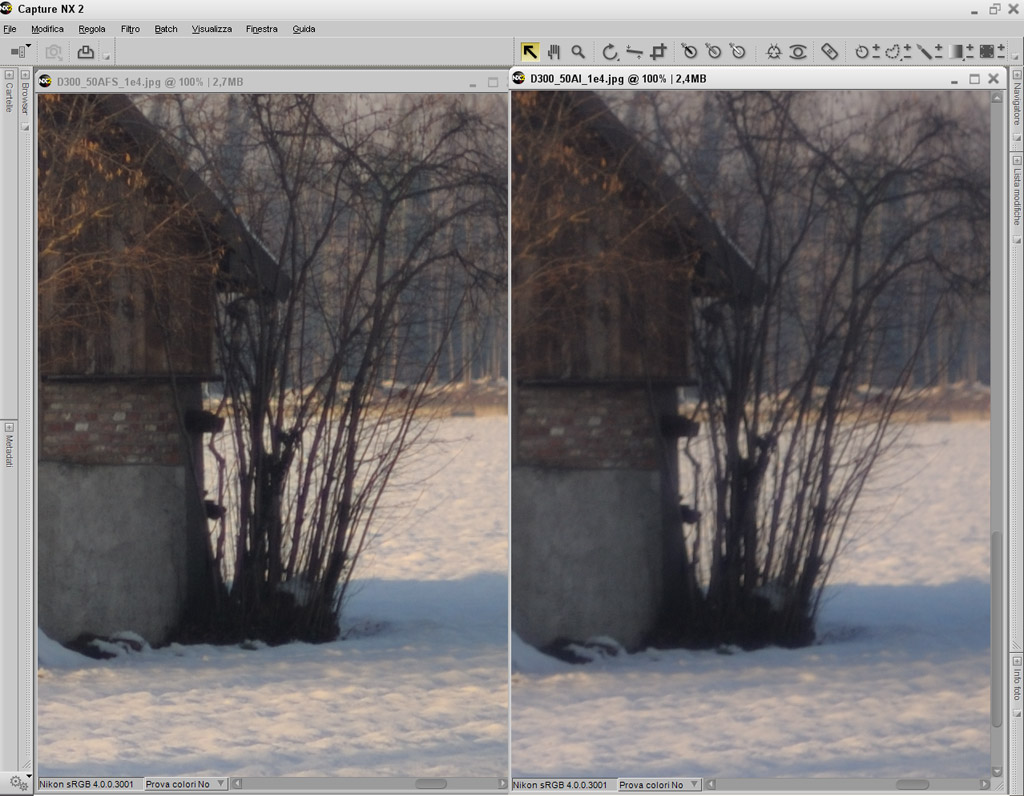Image resolution: width=1024 pixels, height=796 pixels.
Task: Open the Regola menu
Action: click(92, 29)
